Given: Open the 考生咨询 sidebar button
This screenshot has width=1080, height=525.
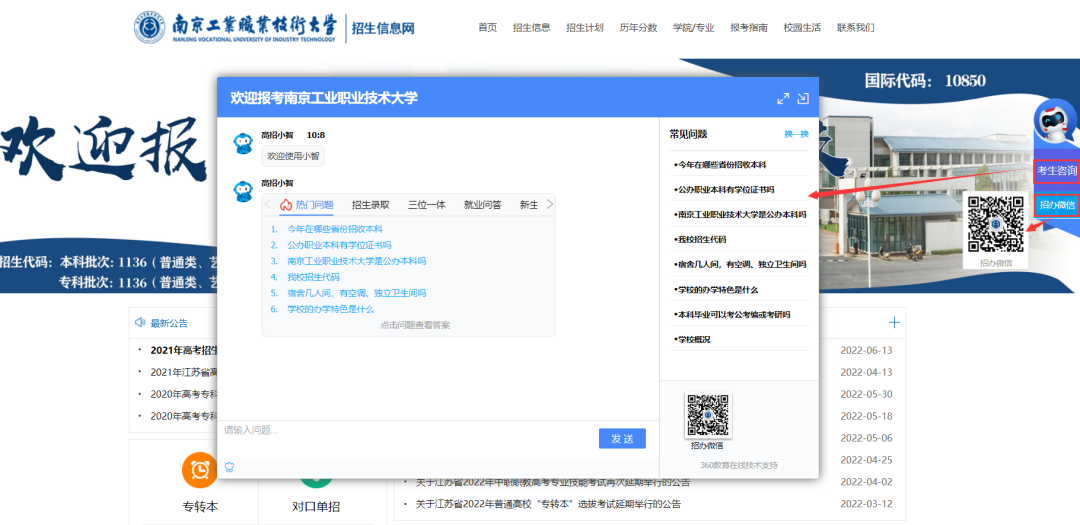Looking at the screenshot, I should 1056,171.
